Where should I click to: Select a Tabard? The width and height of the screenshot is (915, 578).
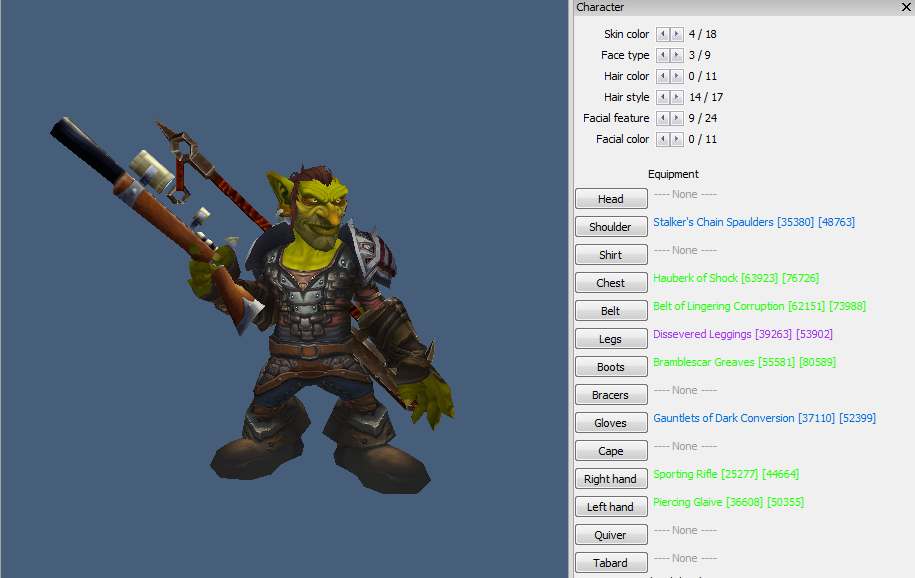pos(611,563)
